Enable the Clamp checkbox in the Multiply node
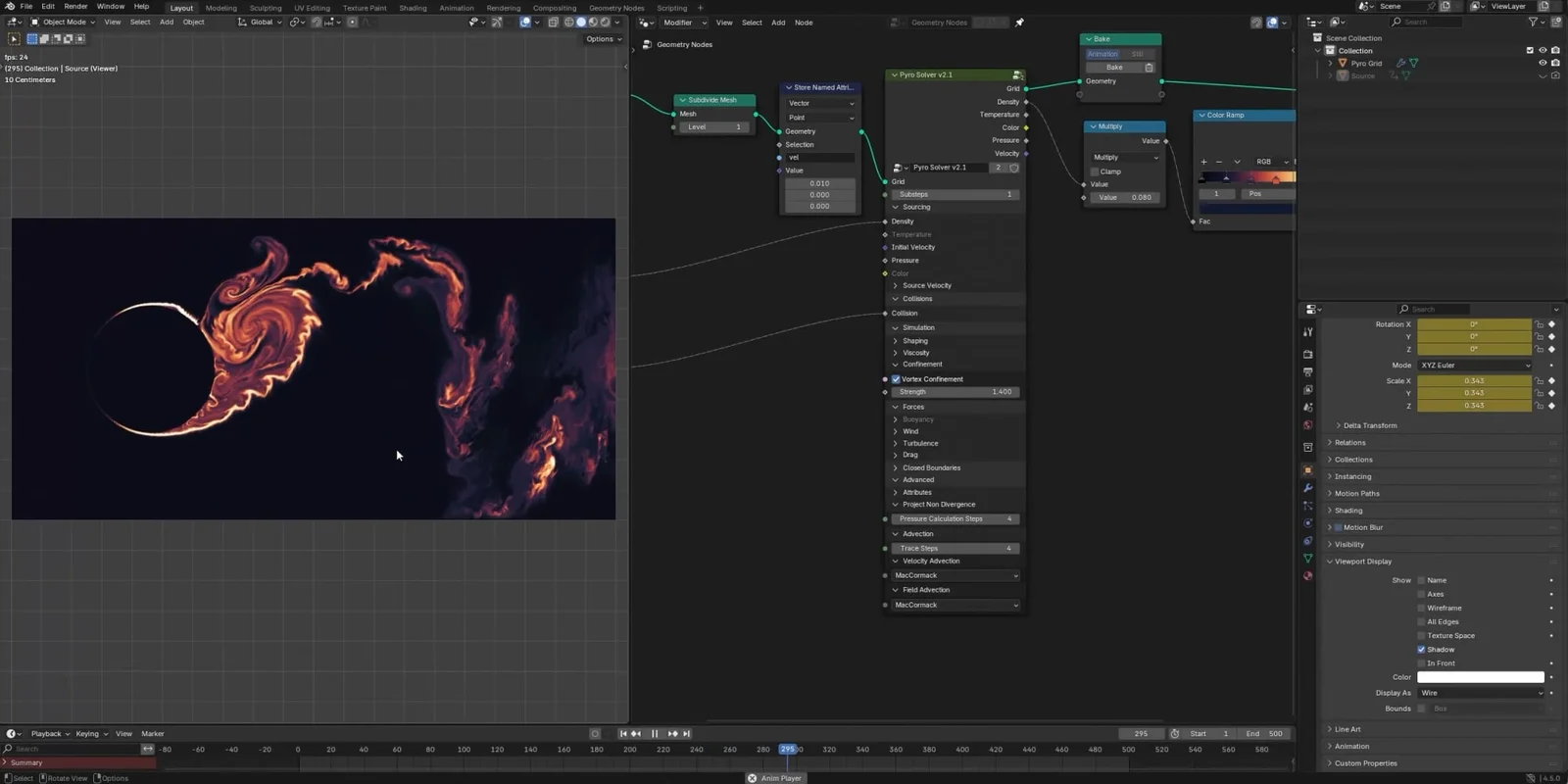Viewport: 1568px width, 784px height. 1095,171
